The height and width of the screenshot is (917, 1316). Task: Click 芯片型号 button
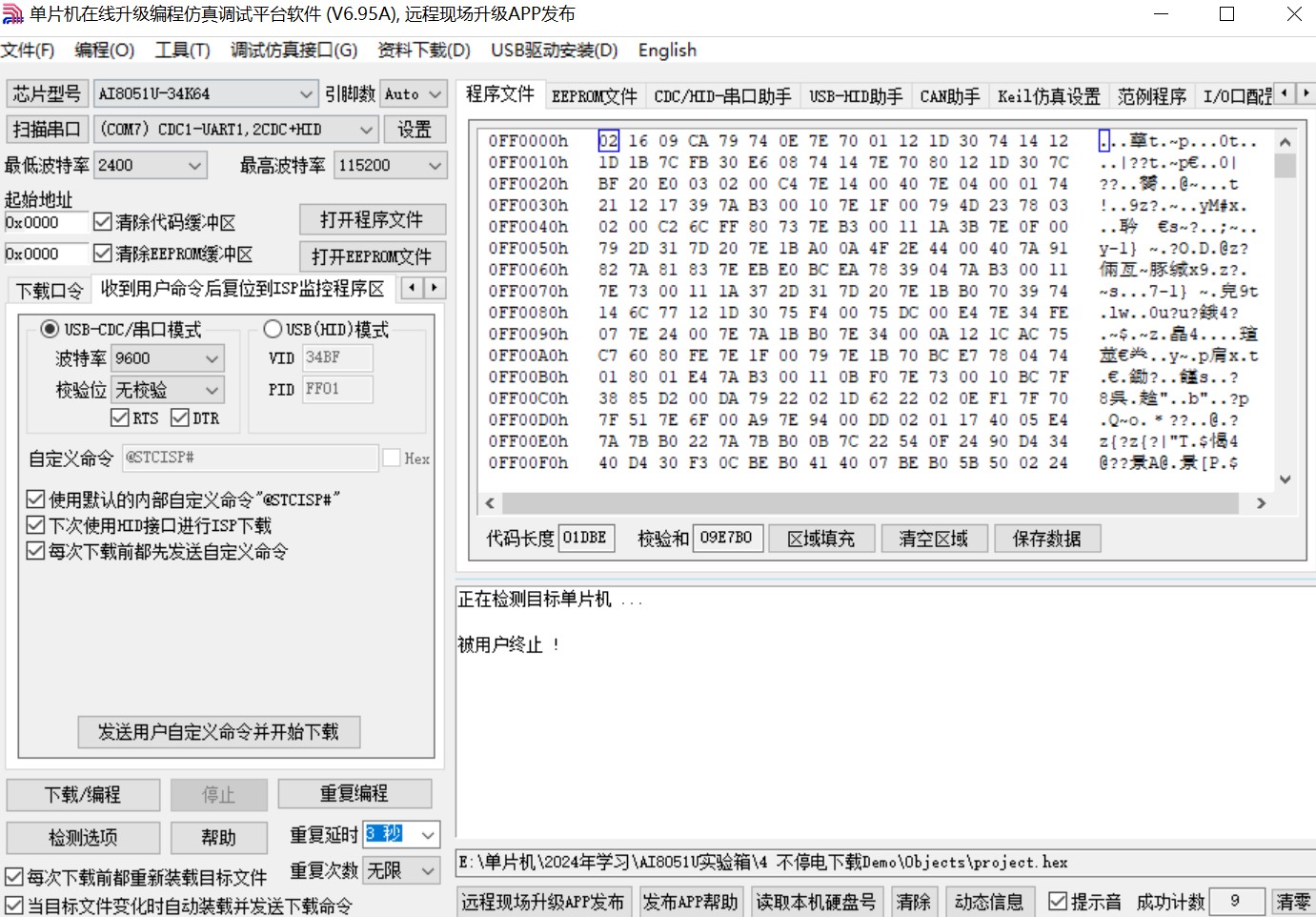(x=47, y=93)
